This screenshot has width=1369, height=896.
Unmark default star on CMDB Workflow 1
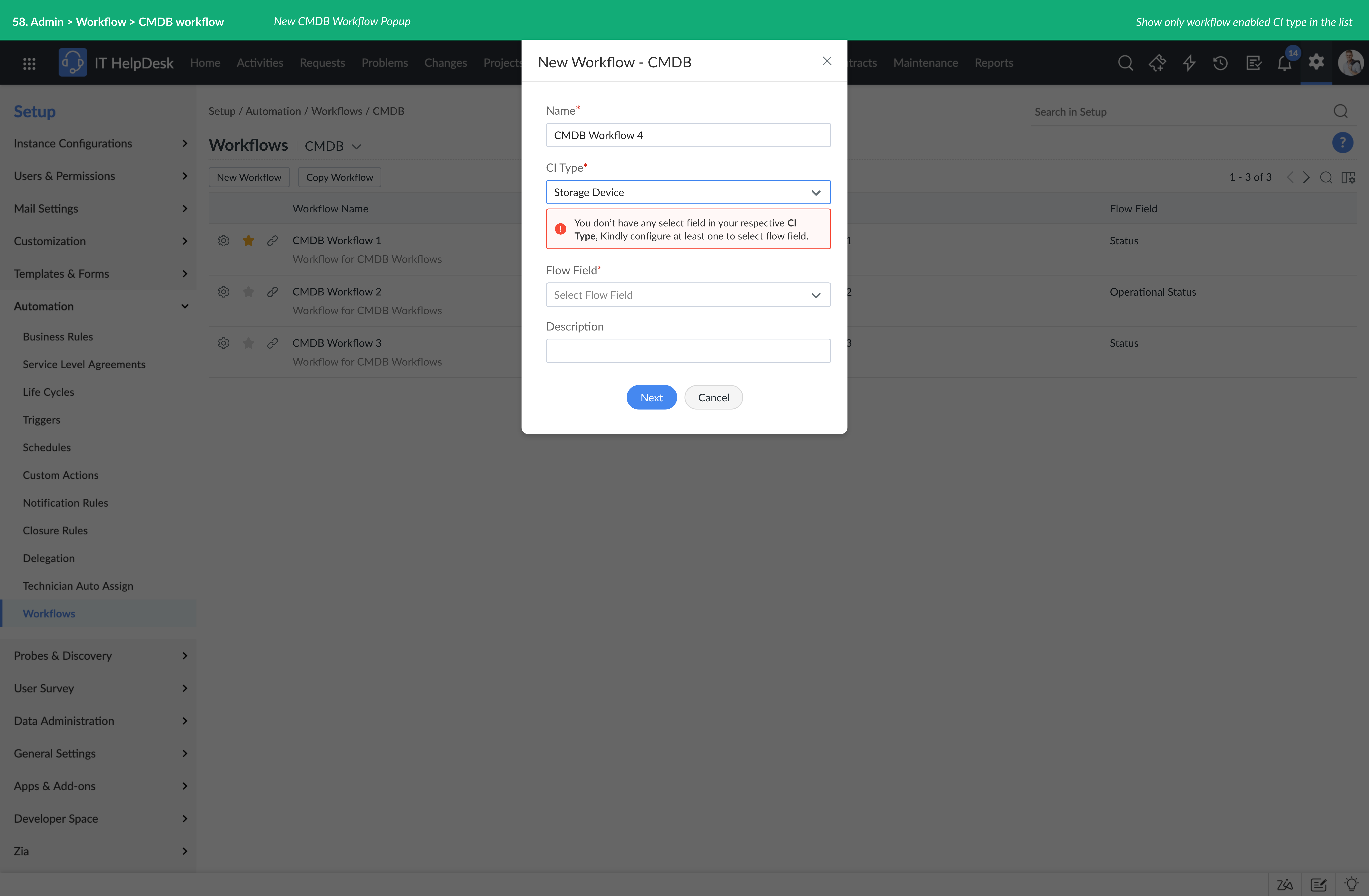(x=249, y=240)
